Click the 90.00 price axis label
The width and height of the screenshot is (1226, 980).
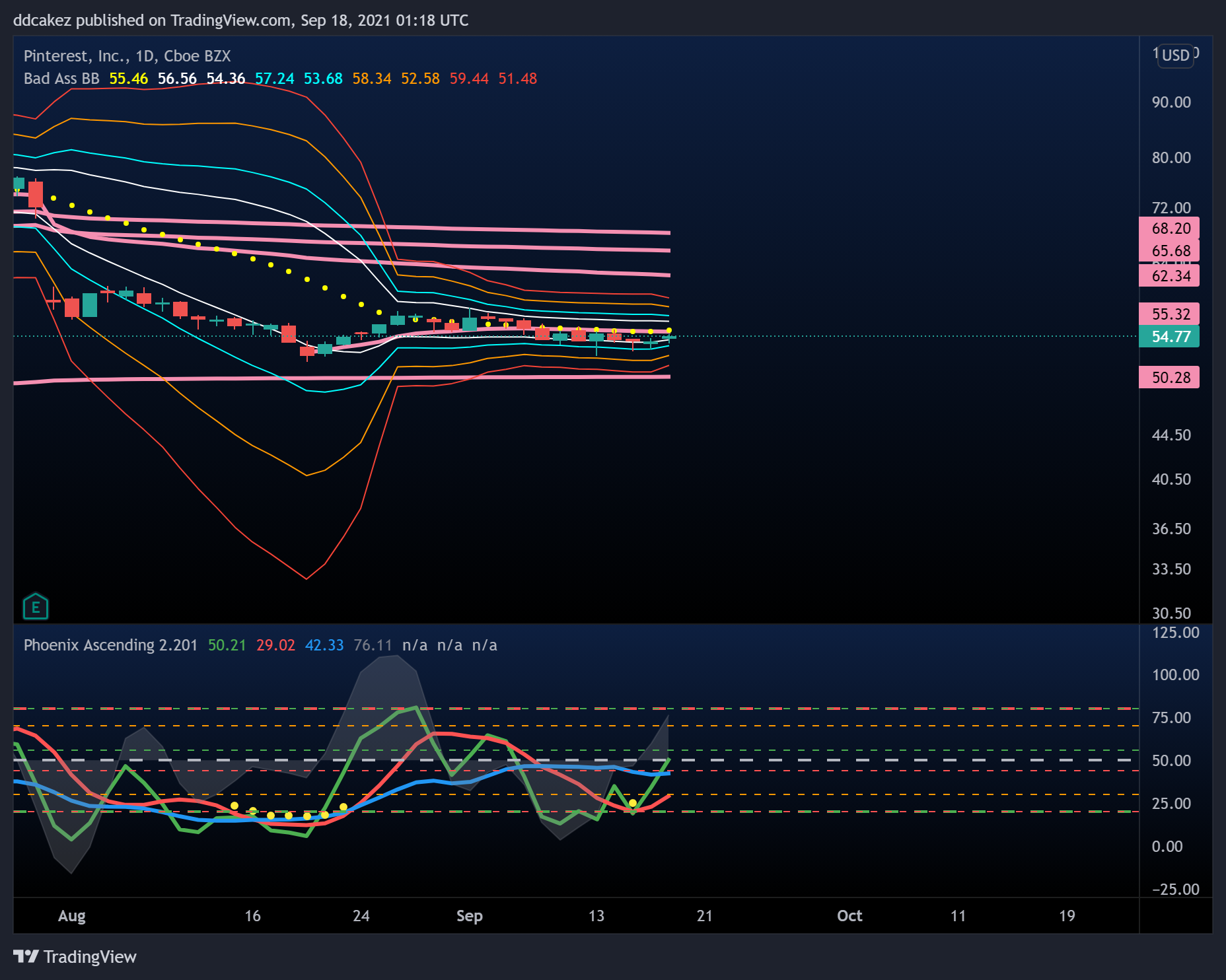tap(1171, 102)
